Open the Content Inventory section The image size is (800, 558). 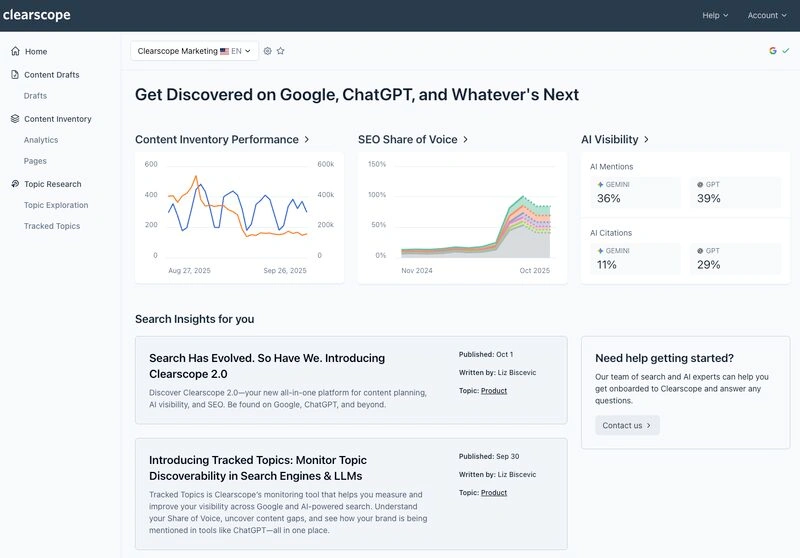[60, 119]
